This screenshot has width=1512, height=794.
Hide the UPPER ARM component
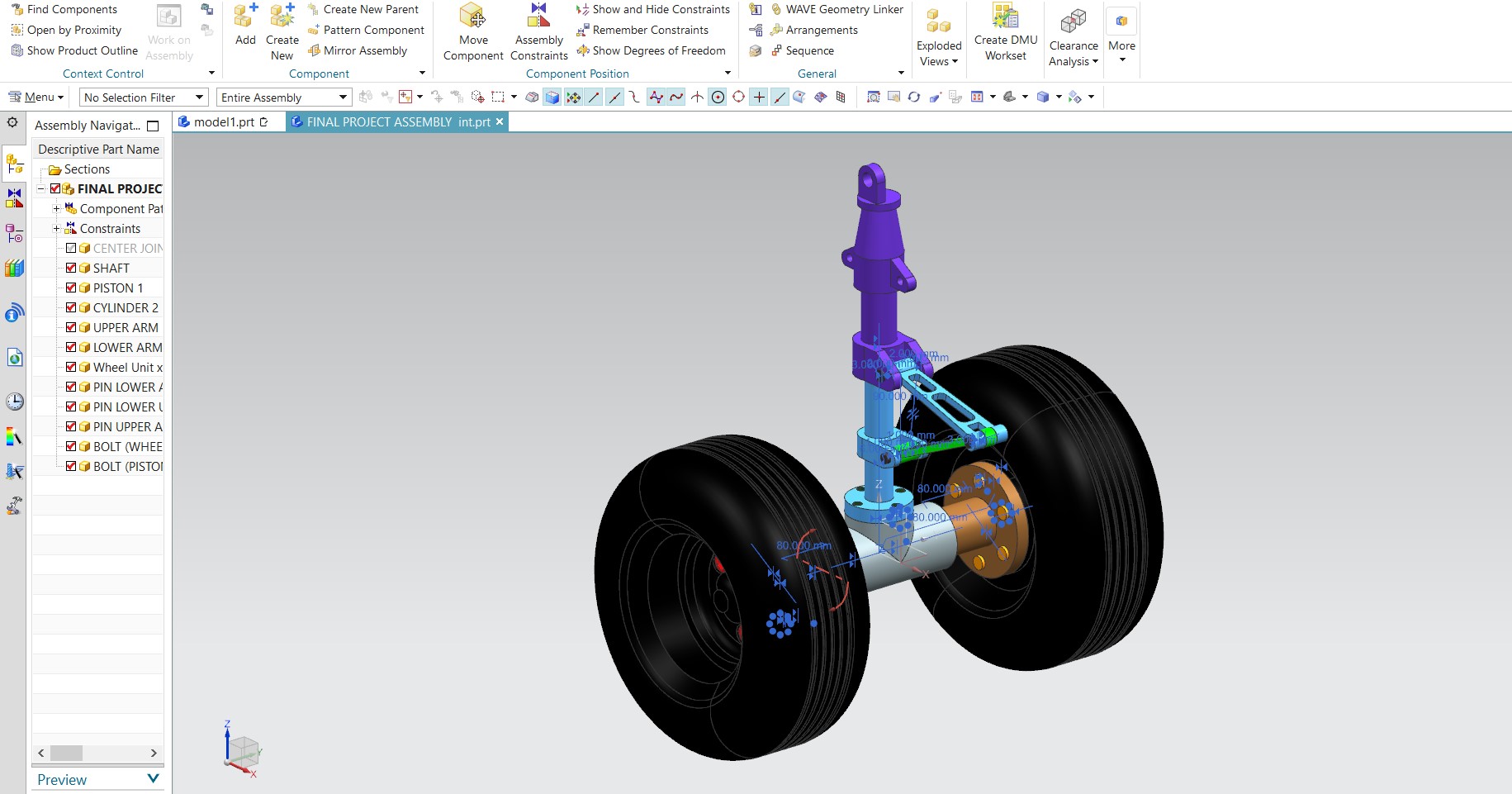tap(71, 327)
